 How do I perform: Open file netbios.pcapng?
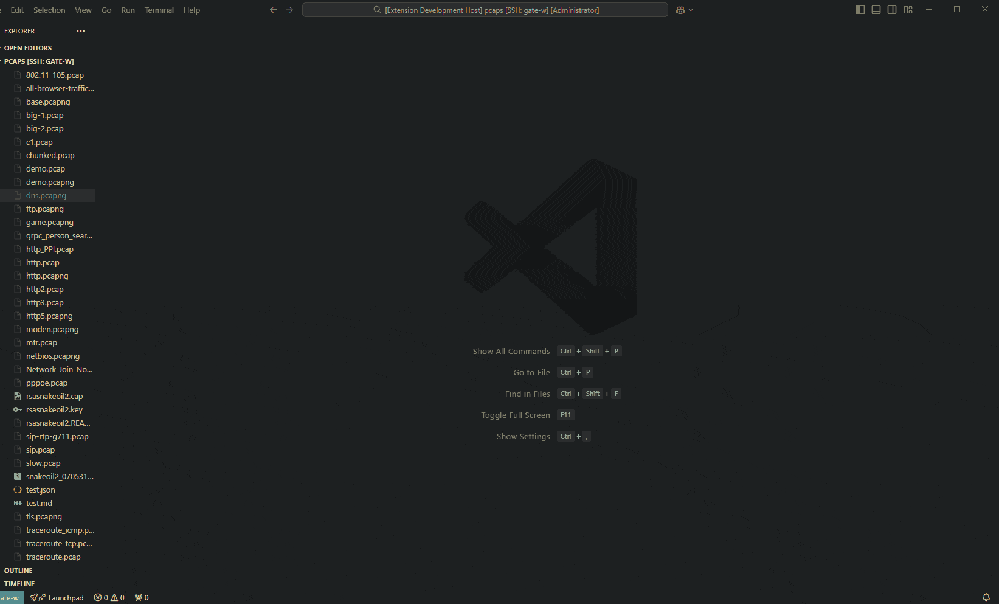[x=53, y=356]
